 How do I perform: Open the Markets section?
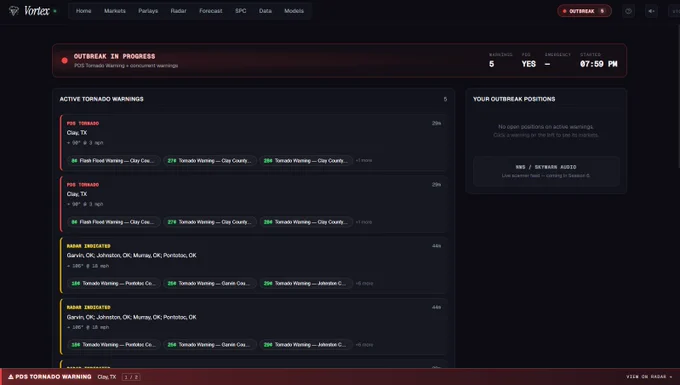[114, 11]
